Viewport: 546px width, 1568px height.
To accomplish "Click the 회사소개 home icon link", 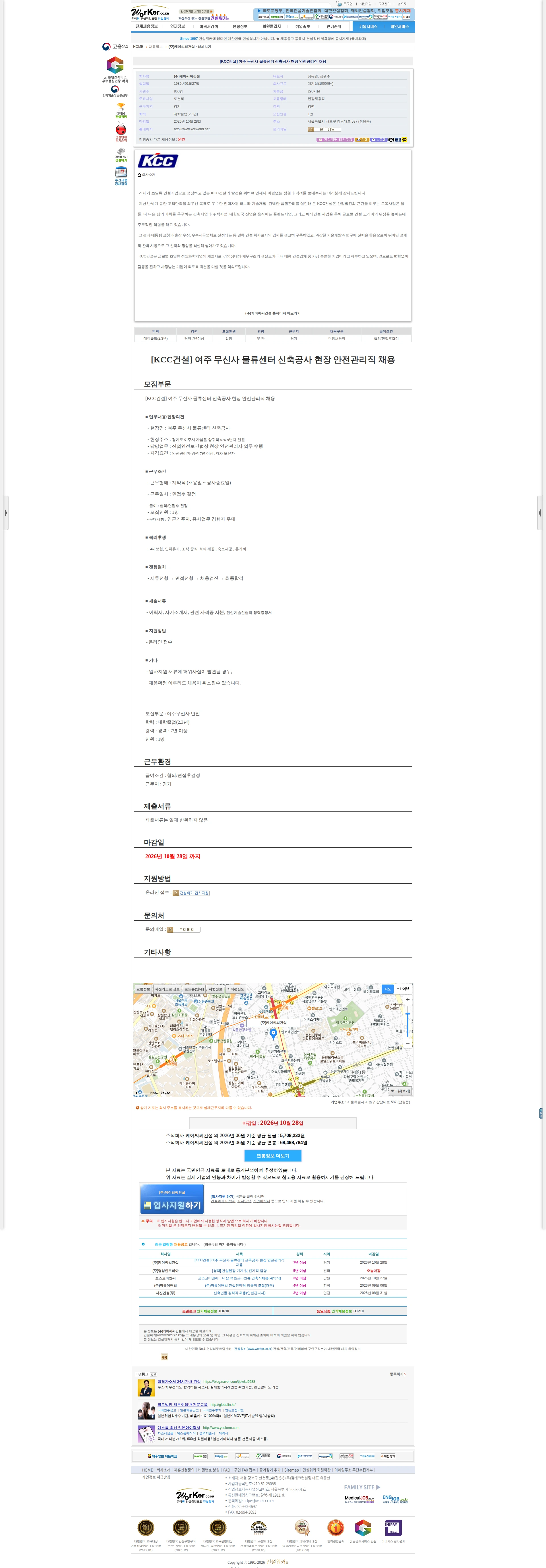I will 147,175.
